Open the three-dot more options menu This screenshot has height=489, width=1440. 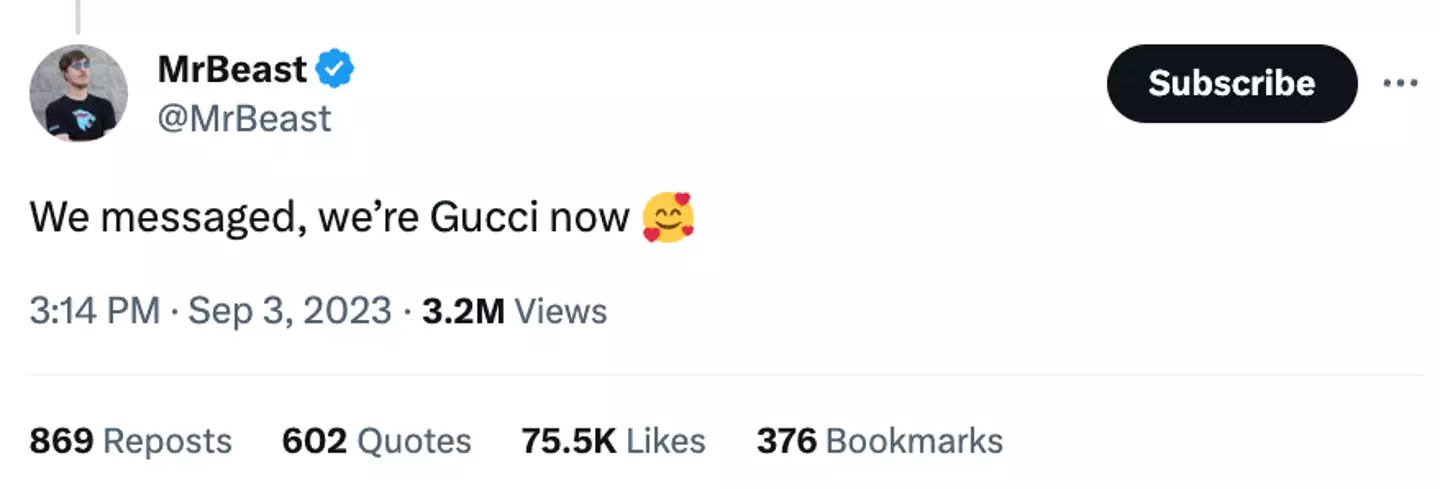pyautogui.click(x=1400, y=84)
